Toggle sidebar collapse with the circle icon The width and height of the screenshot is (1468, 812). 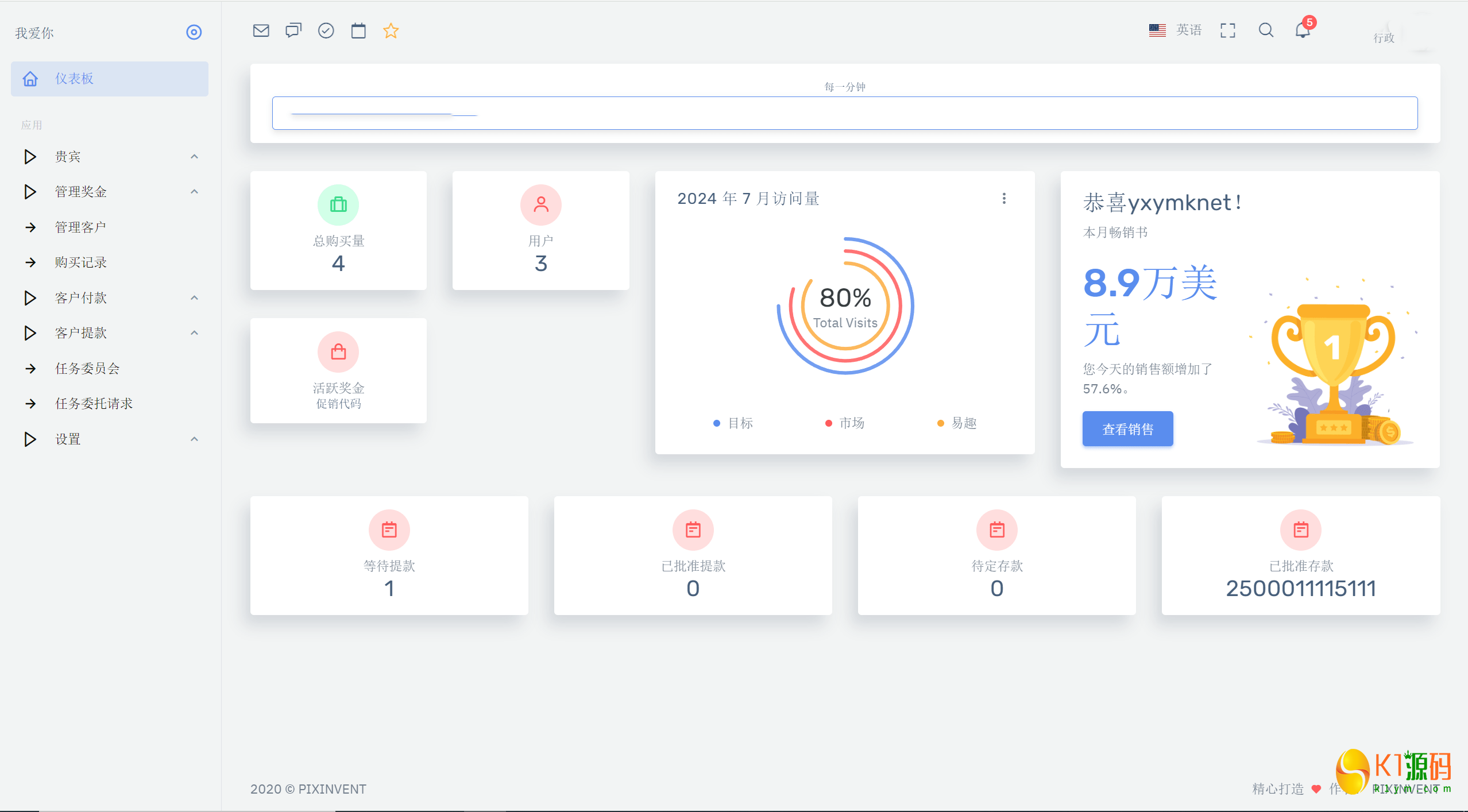(x=194, y=32)
